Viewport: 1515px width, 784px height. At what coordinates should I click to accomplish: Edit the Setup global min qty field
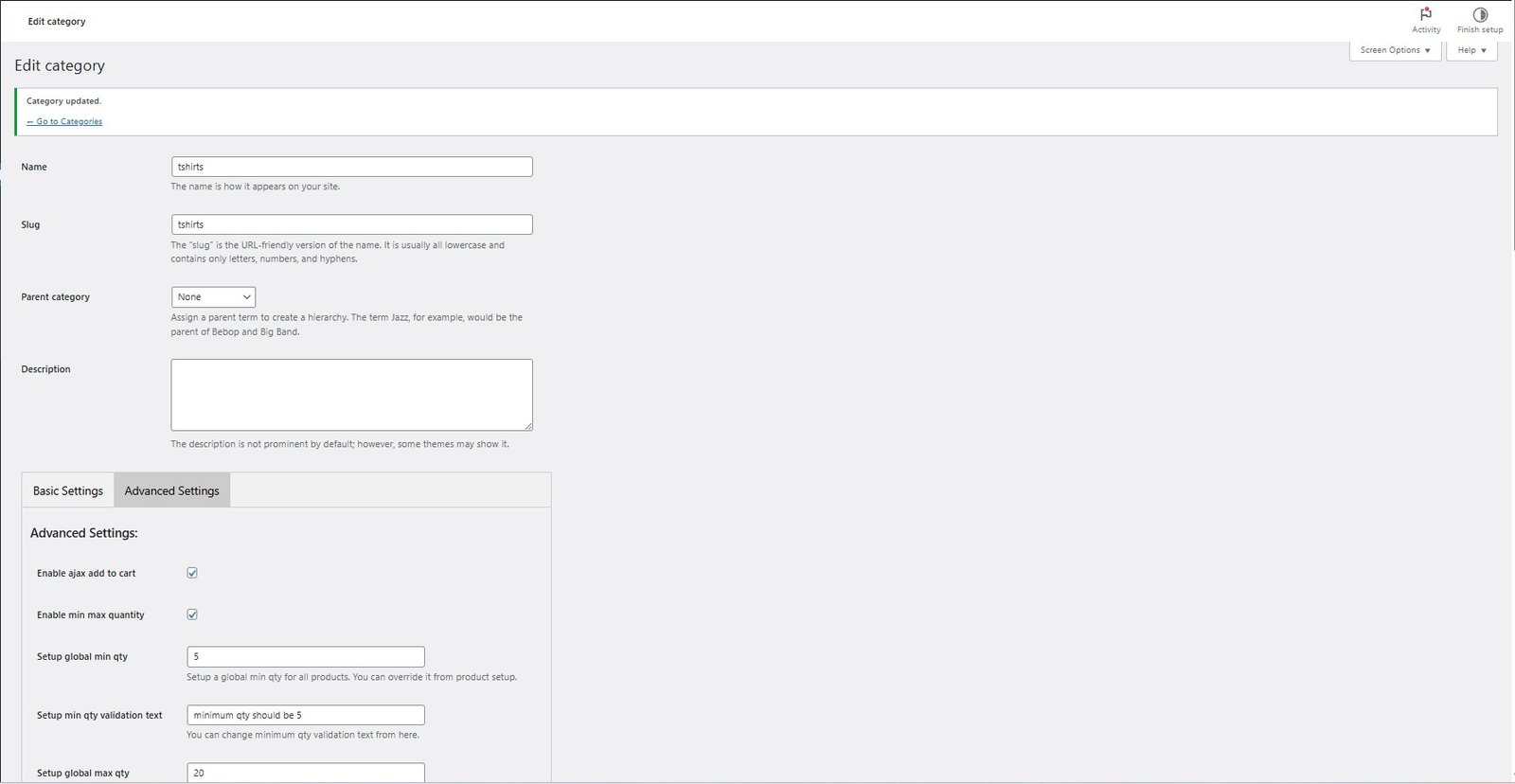coord(305,656)
